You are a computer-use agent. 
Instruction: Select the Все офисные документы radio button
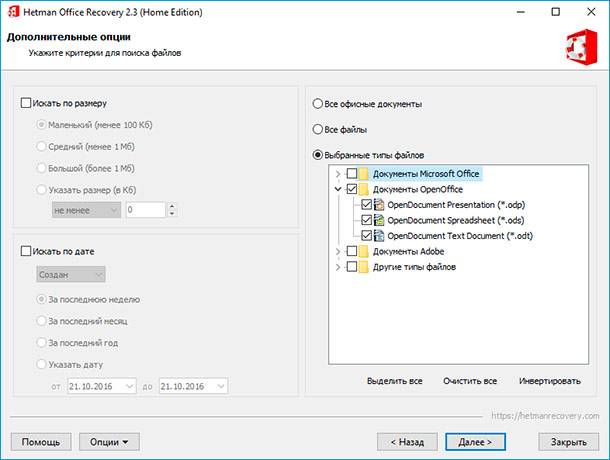[318, 104]
